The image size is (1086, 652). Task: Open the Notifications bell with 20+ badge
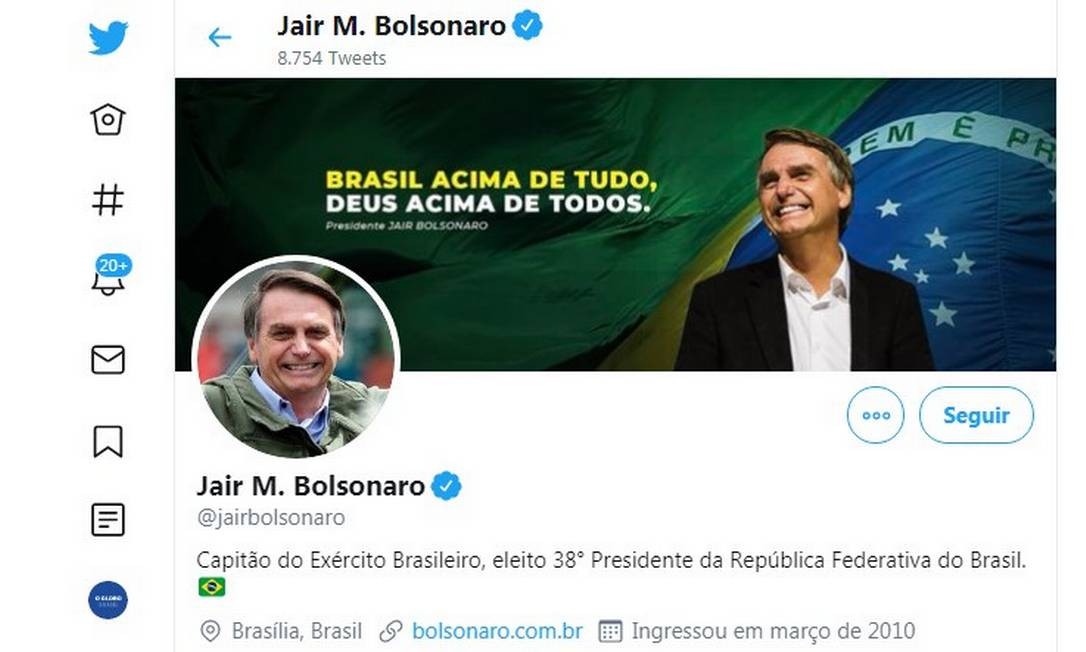coord(110,275)
